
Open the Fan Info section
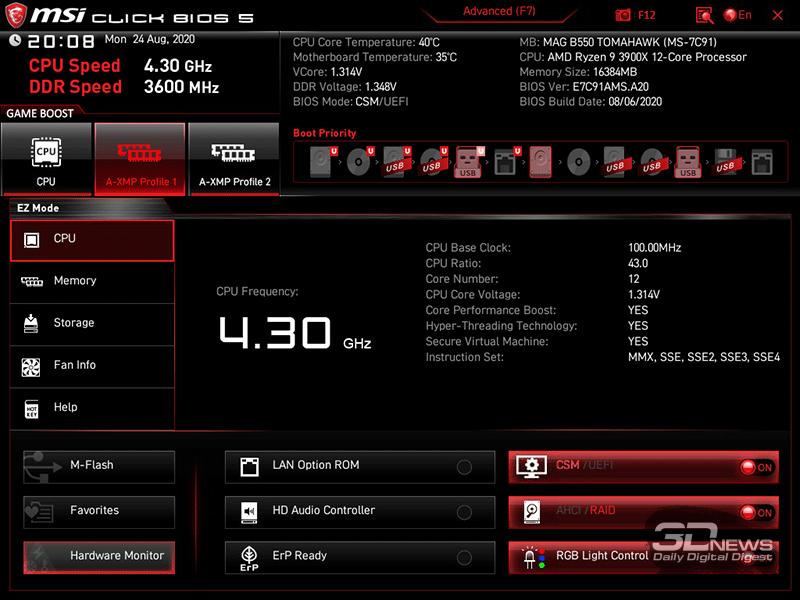[x=92, y=366]
